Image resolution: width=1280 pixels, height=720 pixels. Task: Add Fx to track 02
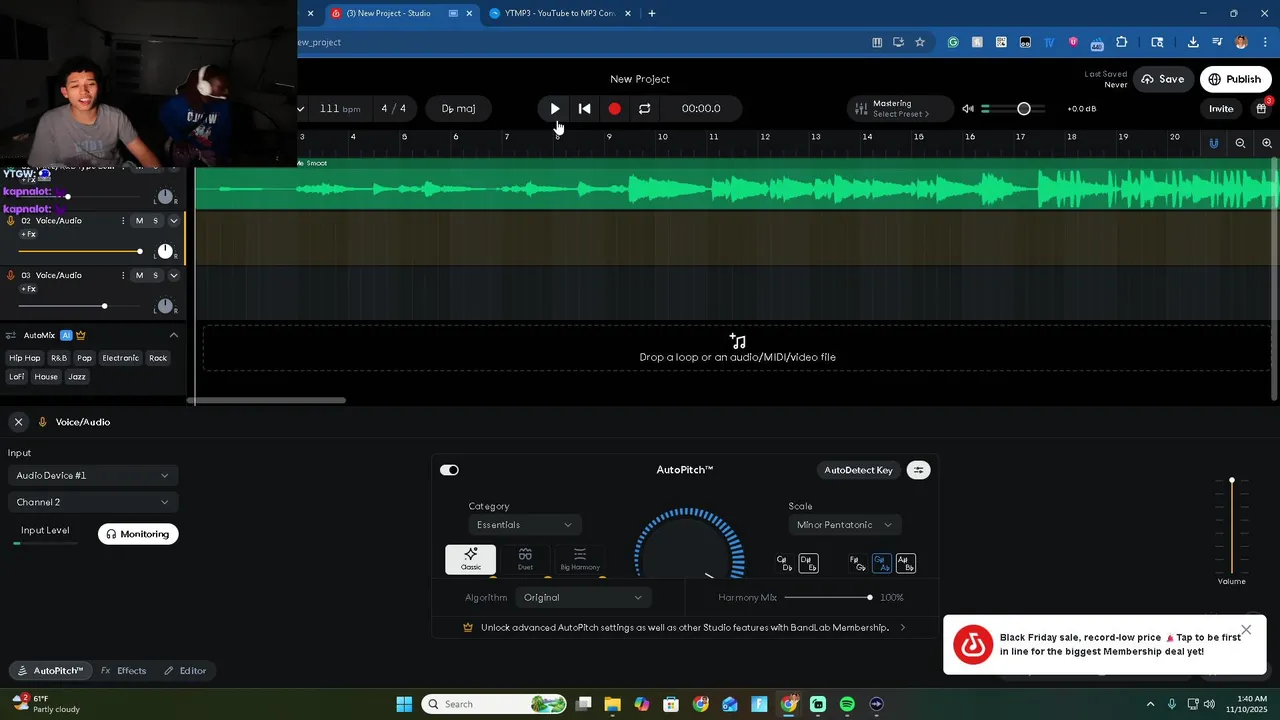point(28,235)
